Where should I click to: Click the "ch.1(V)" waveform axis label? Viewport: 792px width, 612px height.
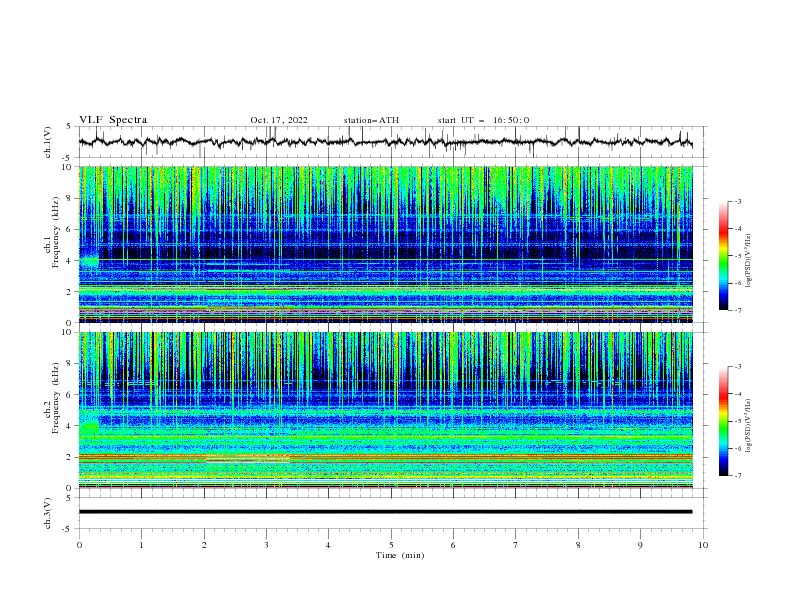coord(48,142)
